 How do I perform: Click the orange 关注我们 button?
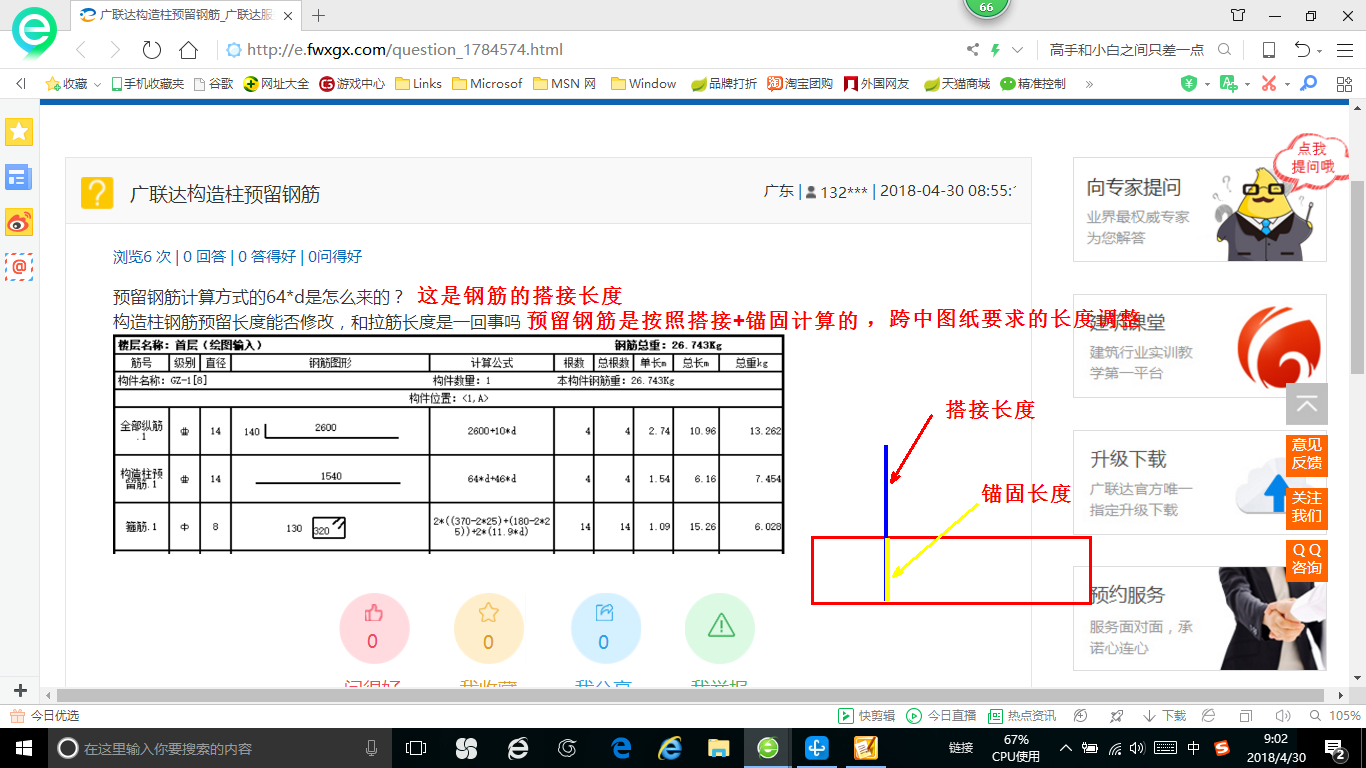[x=1307, y=508]
